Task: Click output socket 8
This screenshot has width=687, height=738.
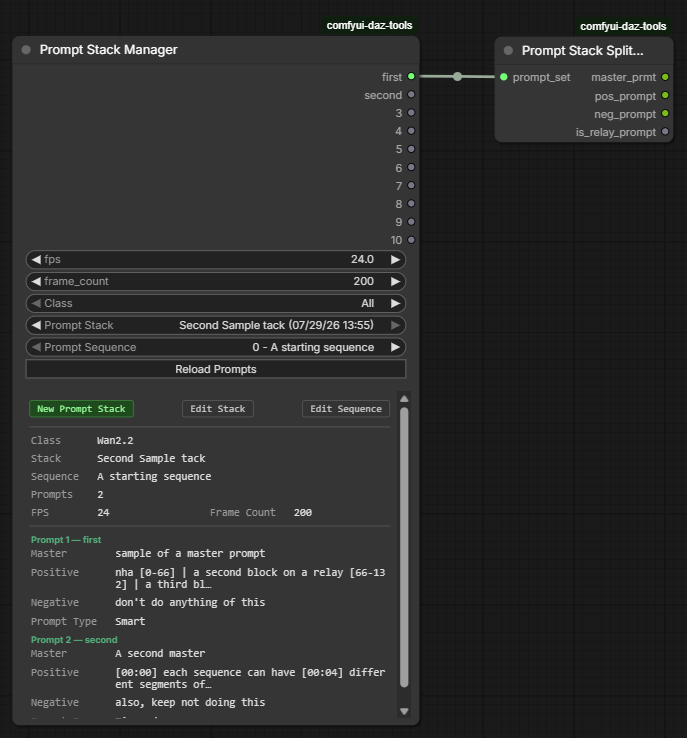Action: pyautogui.click(x=411, y=203)
